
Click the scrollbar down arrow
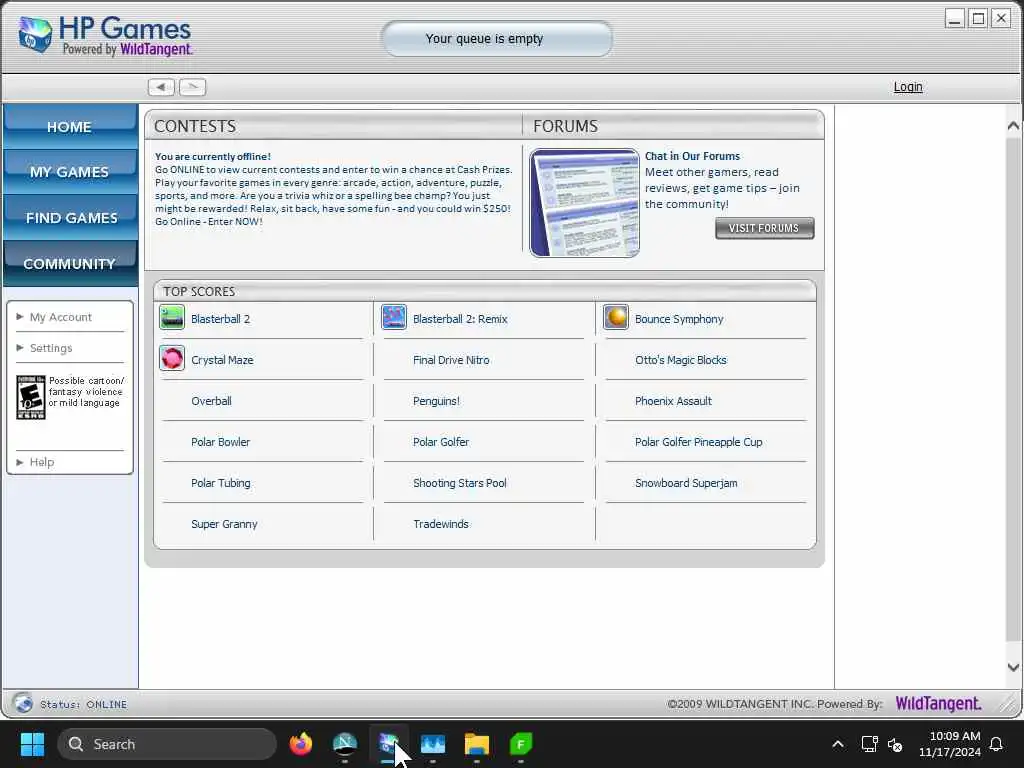(1013, 667)
